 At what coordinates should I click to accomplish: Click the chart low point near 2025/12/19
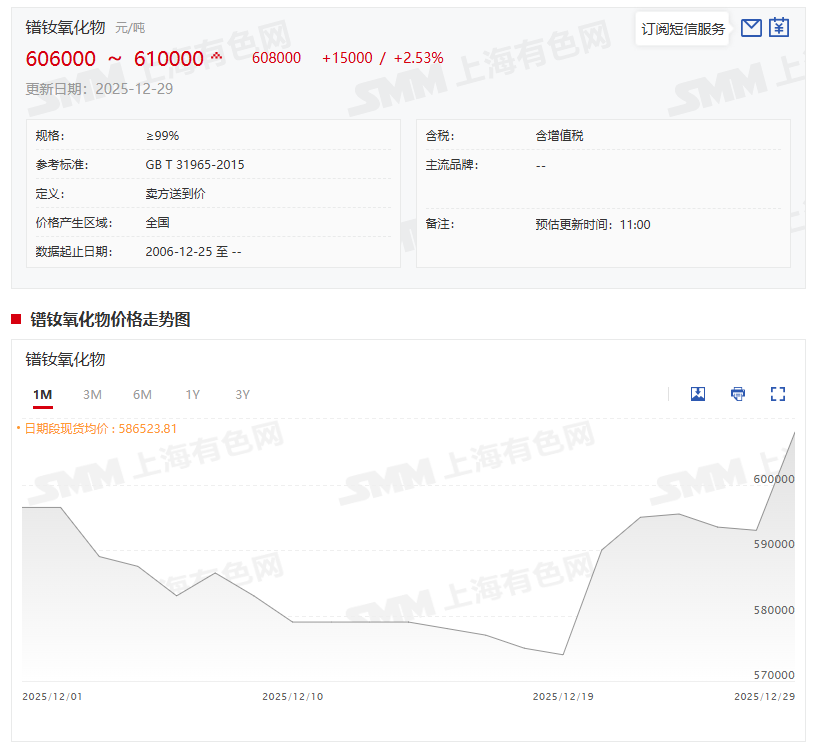coord(563,654)
